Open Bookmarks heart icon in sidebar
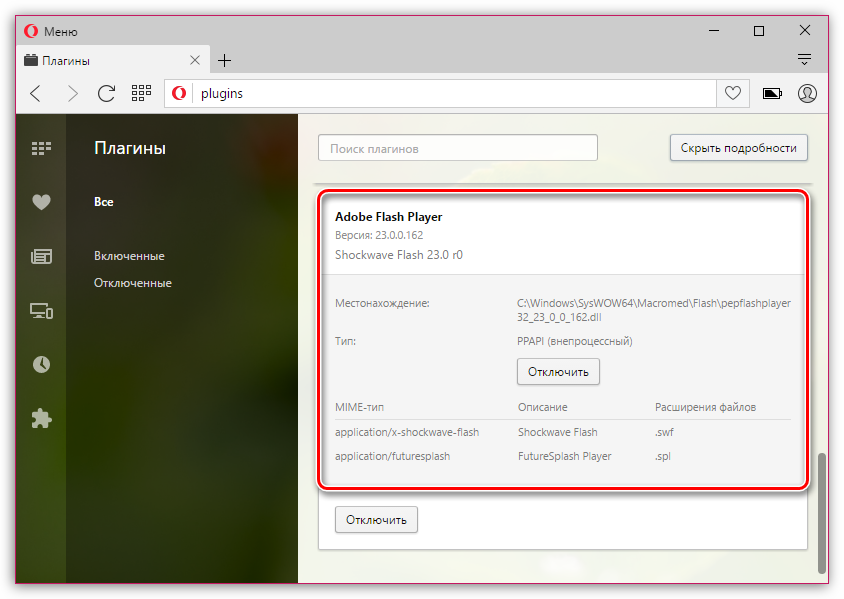 [41, 202]
